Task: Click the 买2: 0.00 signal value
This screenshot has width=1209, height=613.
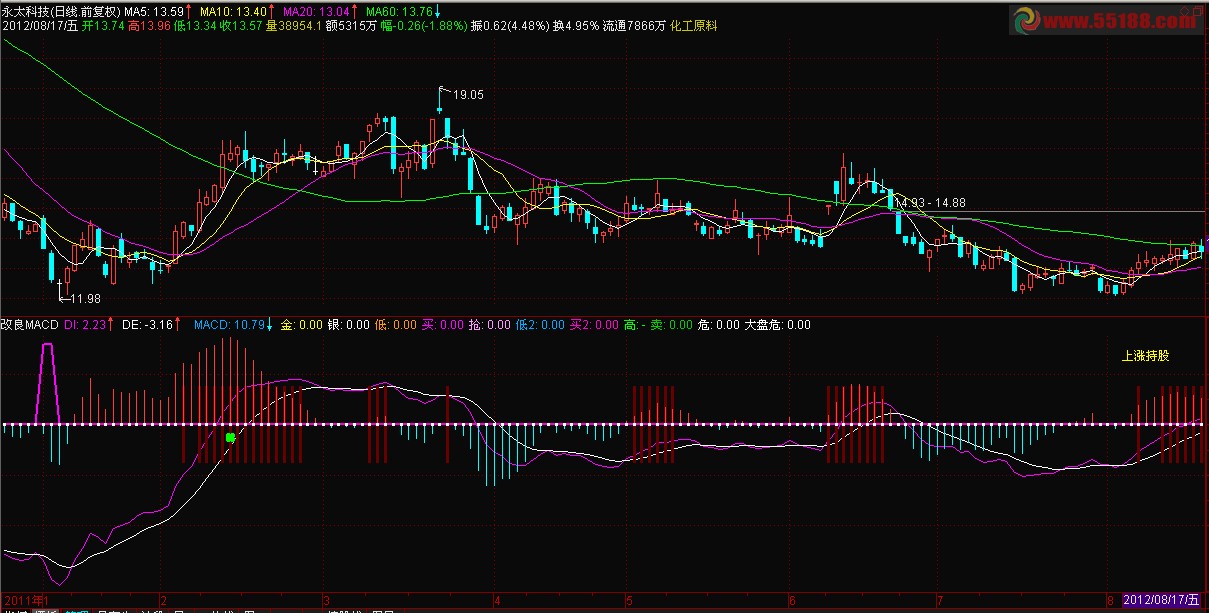Action: click(x=595, y=325)
